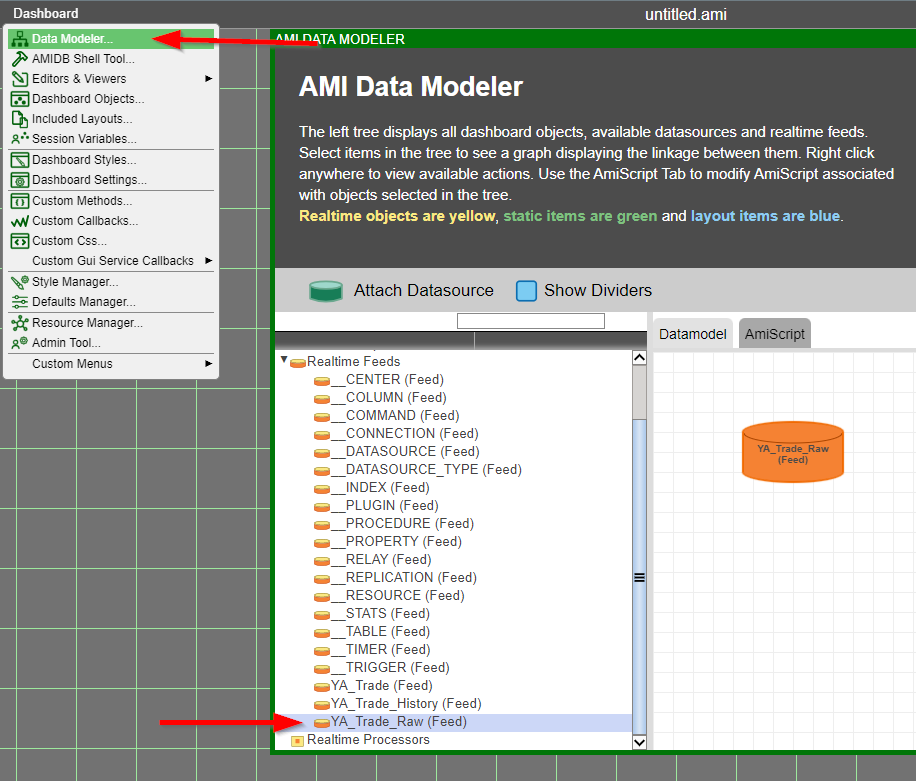Toggle the Show Dividers checkbox
The image size is (916, 781).
[x=526, y=291]
